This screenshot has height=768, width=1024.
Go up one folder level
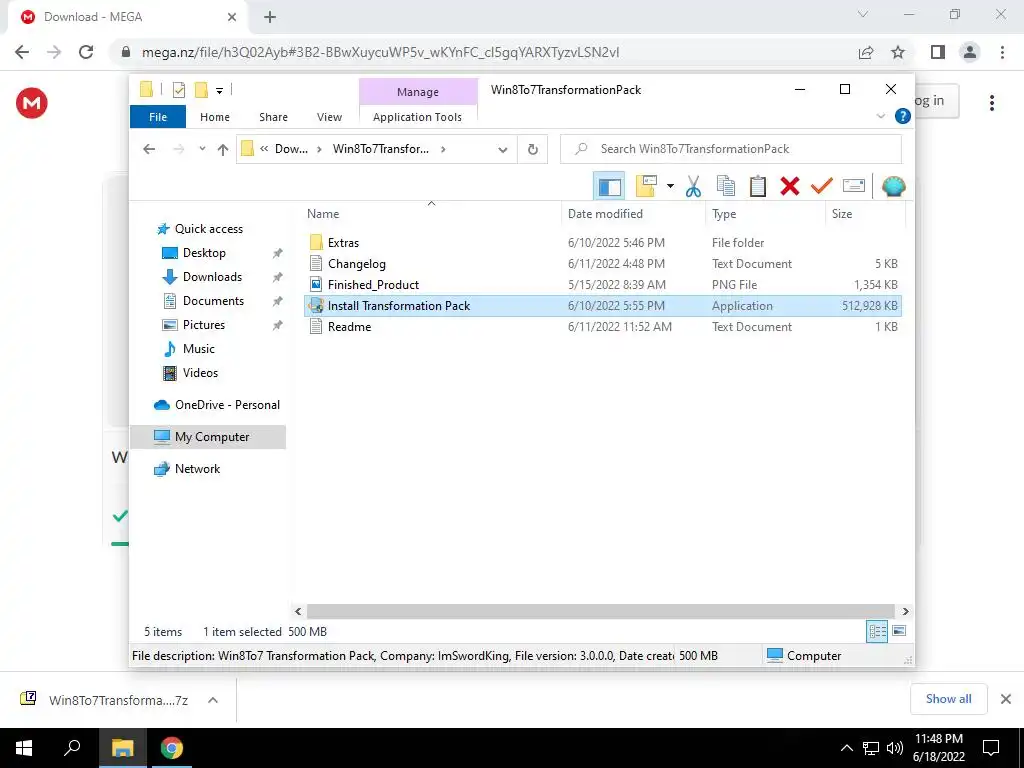(x=223, y=149)
